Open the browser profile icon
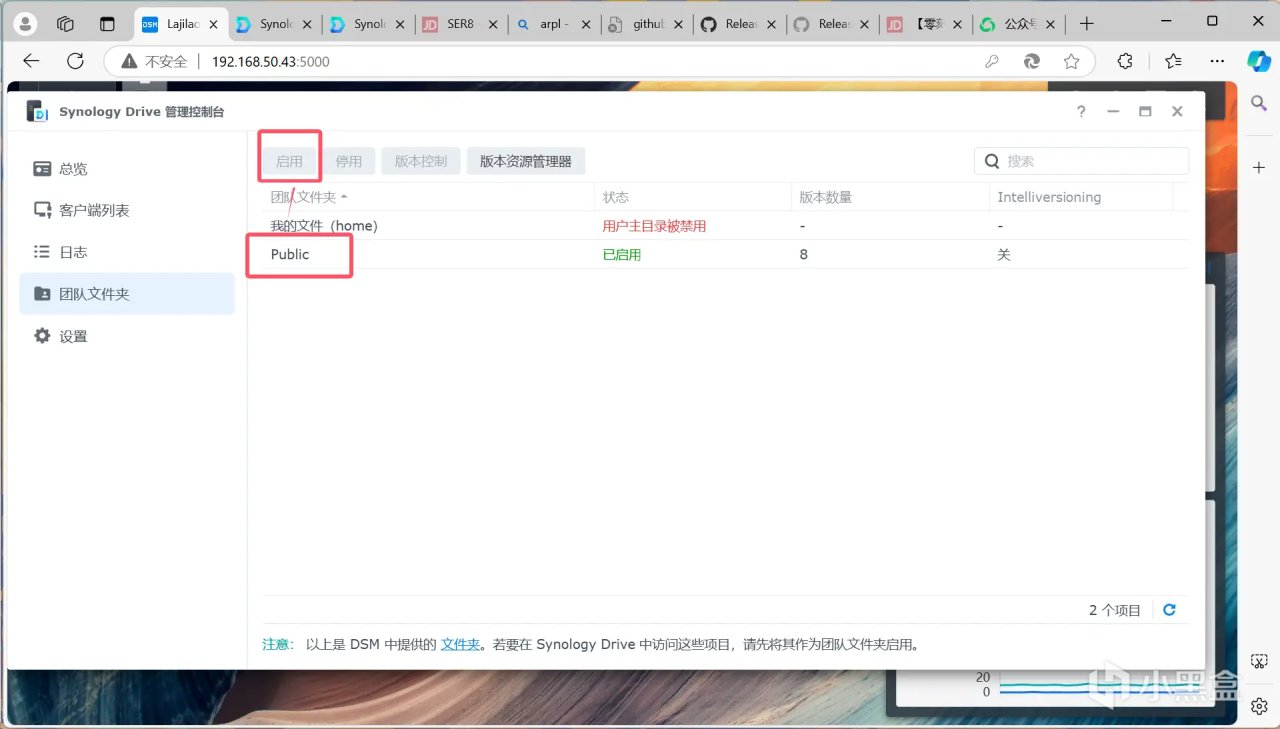 pyautogui.click(x=27, y=24)
